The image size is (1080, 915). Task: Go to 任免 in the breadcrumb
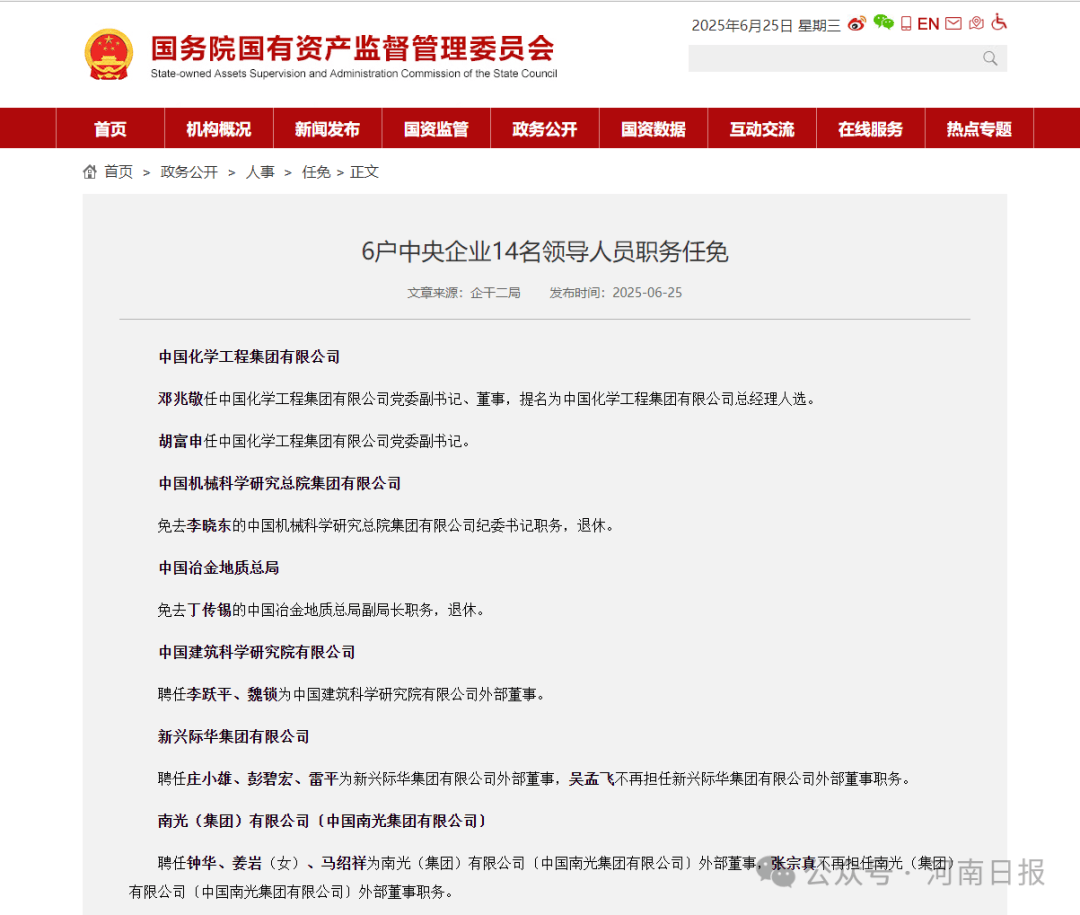316,172
